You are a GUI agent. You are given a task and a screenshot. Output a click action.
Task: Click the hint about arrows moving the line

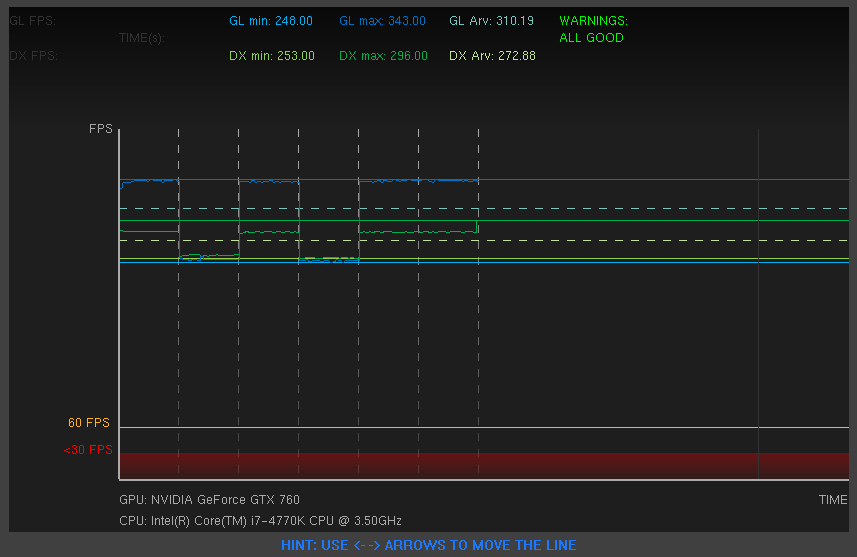pyautogui.click(x=428, y=545)
